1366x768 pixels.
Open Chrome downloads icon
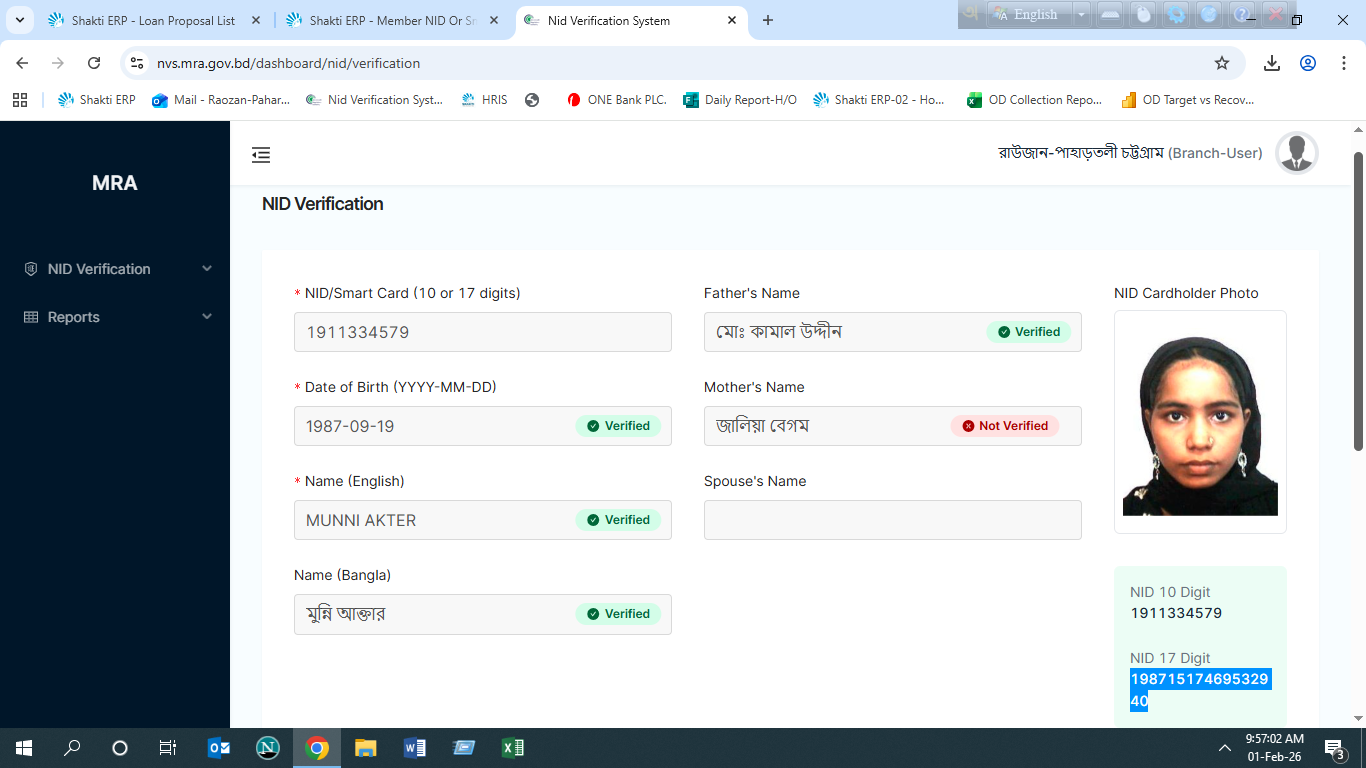pos(1271,63)
